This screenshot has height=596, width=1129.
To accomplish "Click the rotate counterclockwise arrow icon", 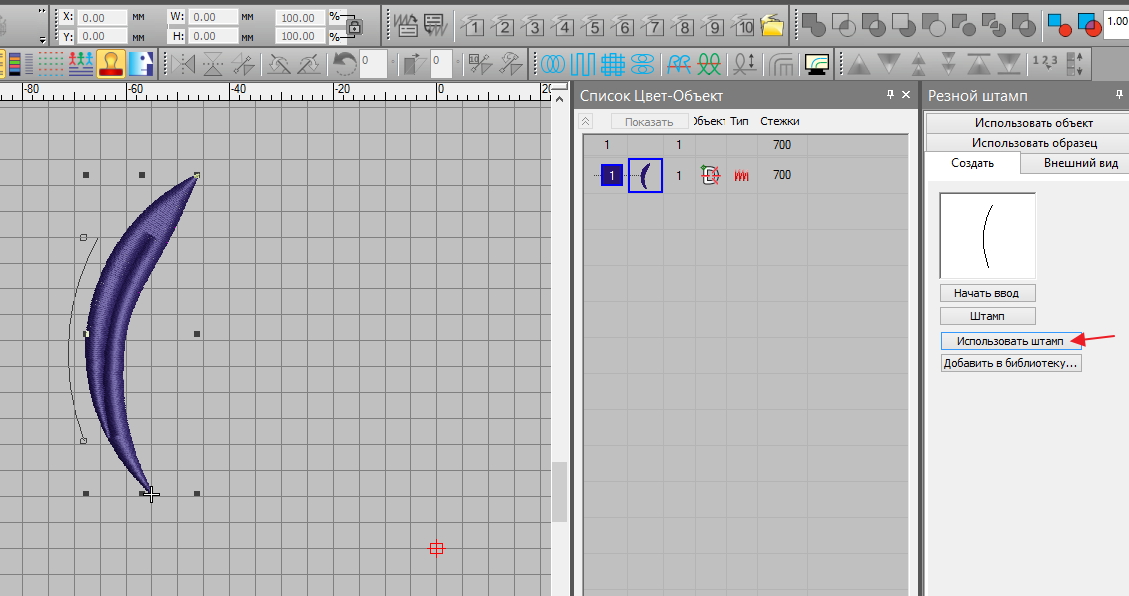I will coord(344,65).
